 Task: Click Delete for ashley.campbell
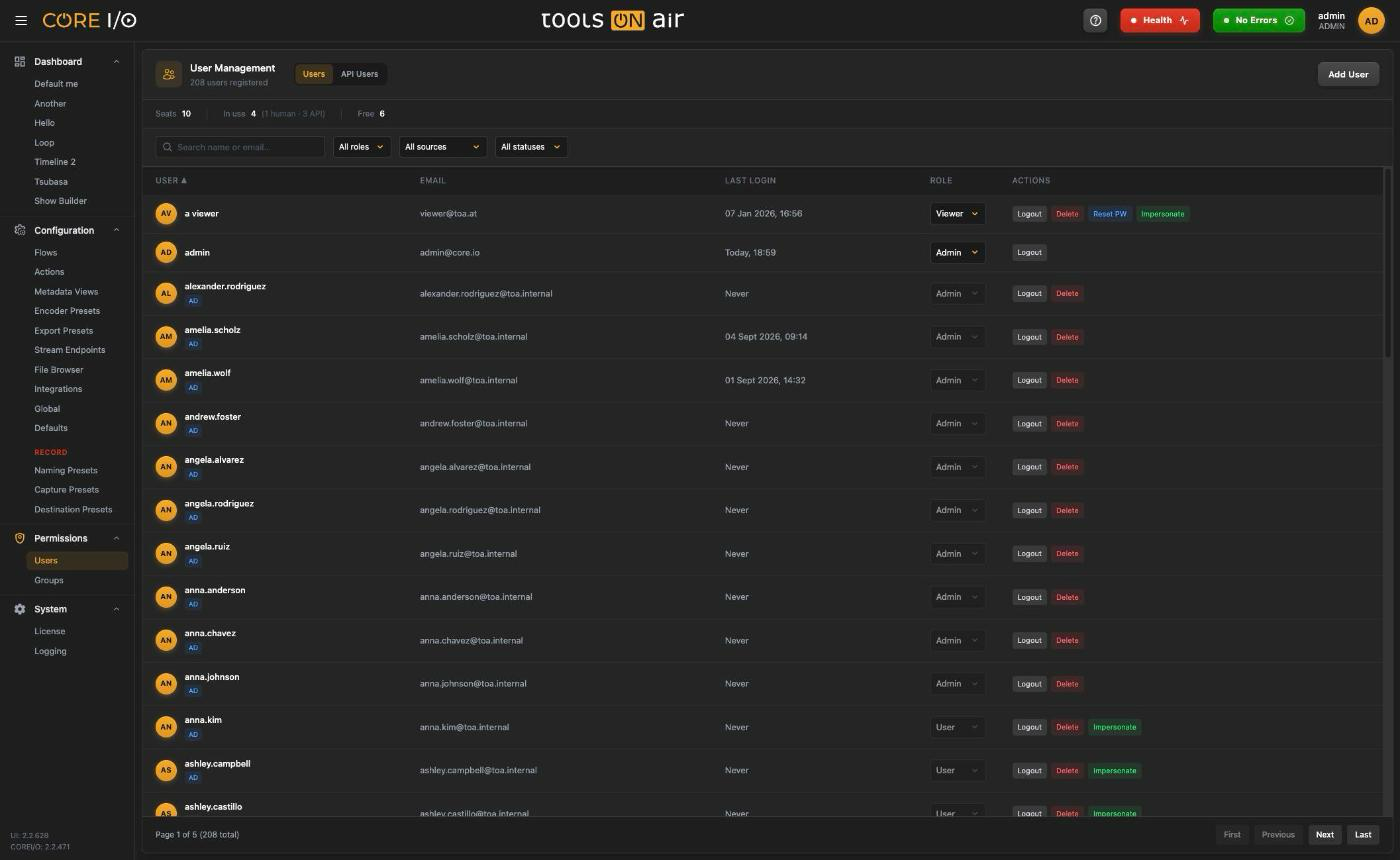tap(1067, 770)
